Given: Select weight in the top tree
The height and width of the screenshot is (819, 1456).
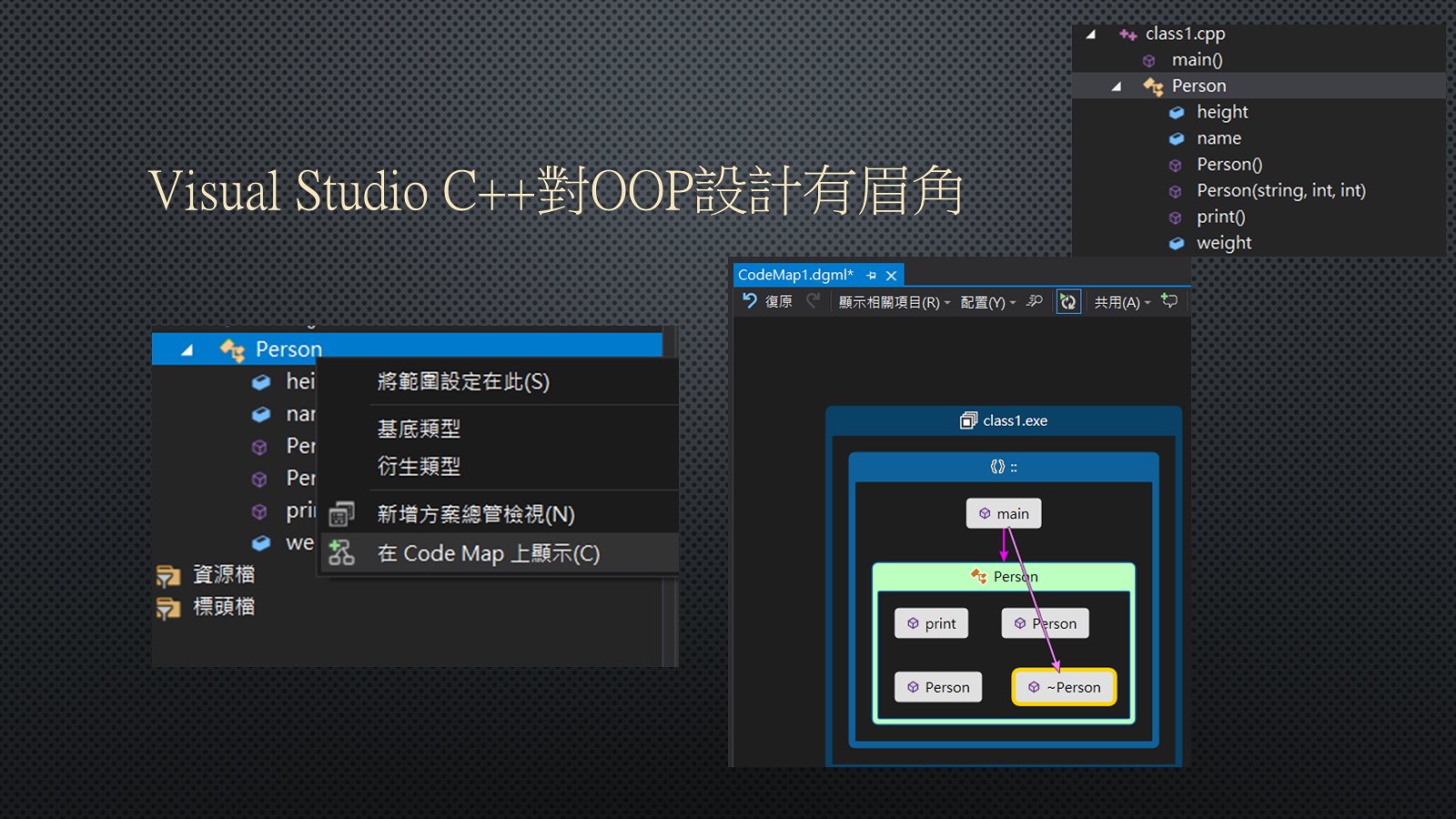Looking at the screenshot, I should tap(1224, 243).
